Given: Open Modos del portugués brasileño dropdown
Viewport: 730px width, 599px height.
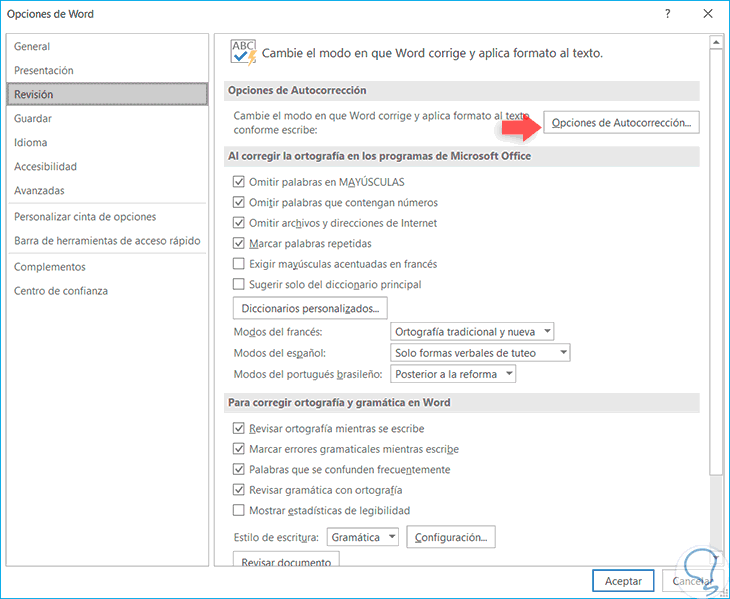Looking at the screenshot, I should pyautogui.click(x=453, y=374).
